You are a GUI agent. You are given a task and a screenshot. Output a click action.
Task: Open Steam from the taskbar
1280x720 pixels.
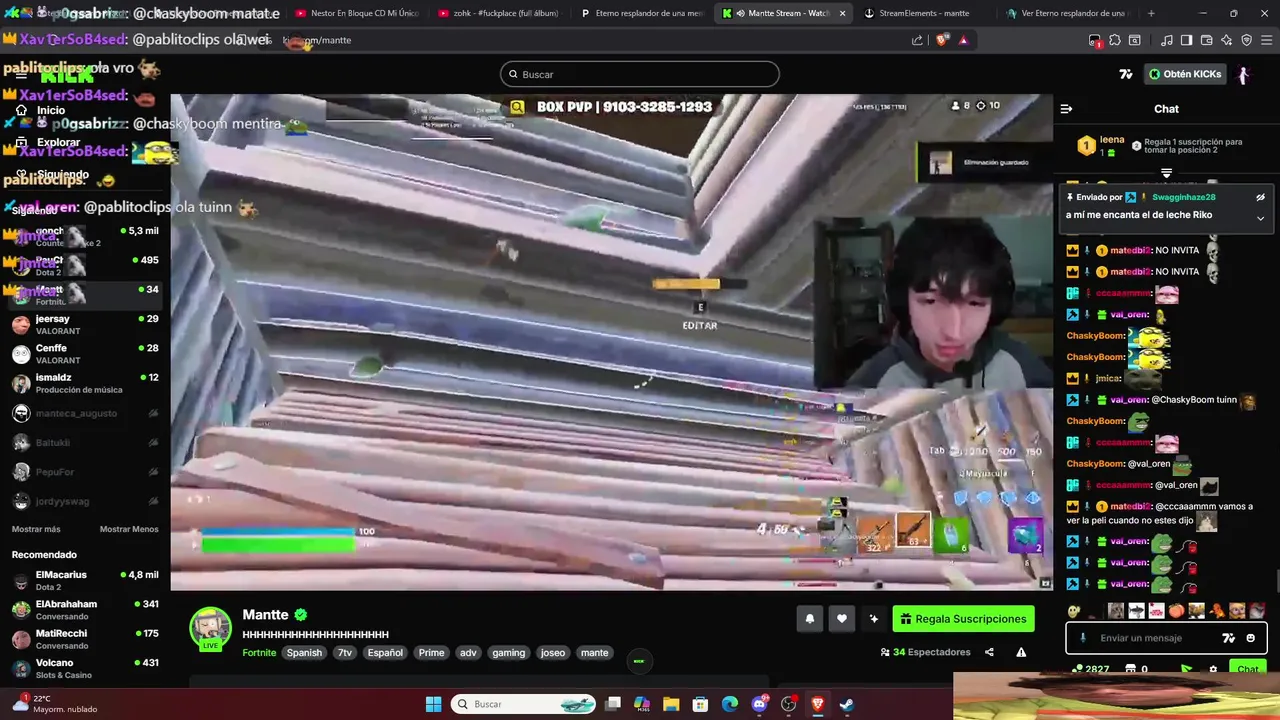pos(846,704)
